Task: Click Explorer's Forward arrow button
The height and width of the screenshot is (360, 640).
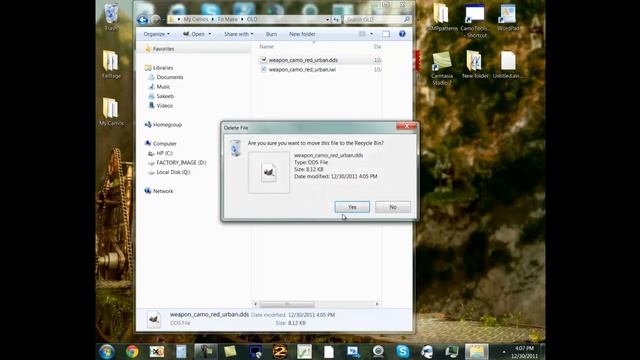Action: [x=155, y=19]
